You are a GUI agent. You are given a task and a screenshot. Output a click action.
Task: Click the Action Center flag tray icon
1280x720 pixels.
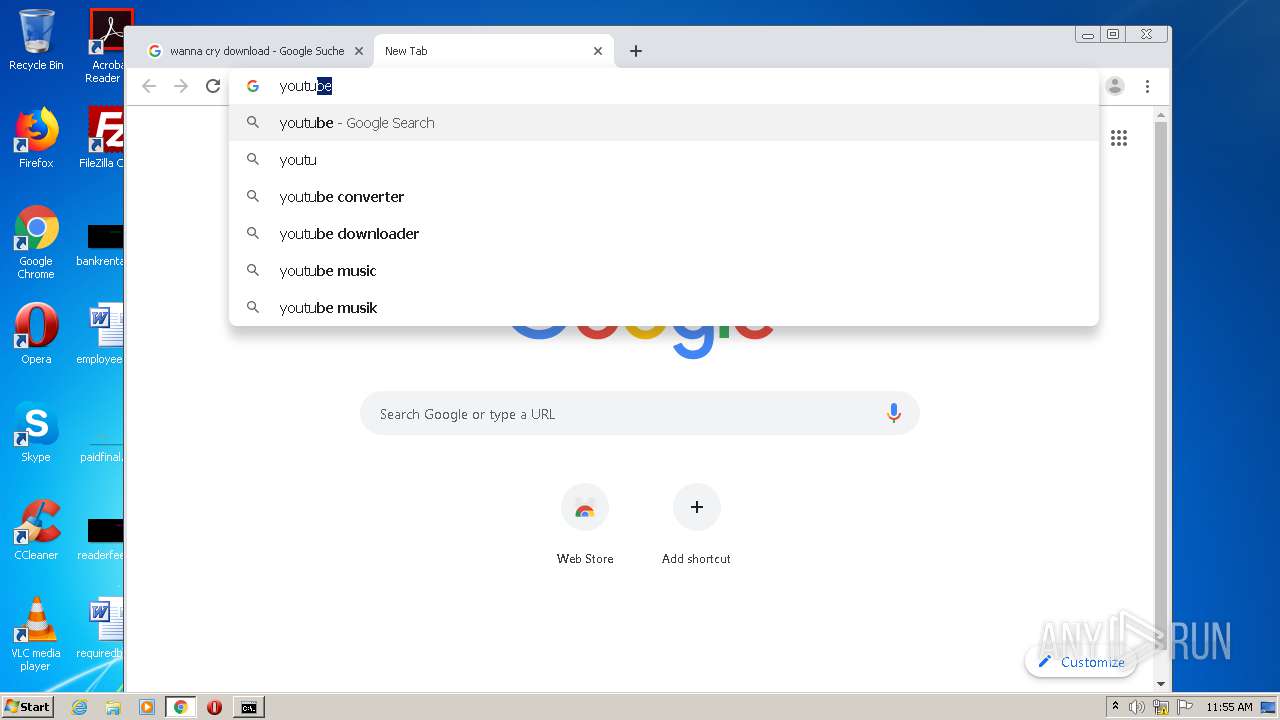click(1185, 707)
